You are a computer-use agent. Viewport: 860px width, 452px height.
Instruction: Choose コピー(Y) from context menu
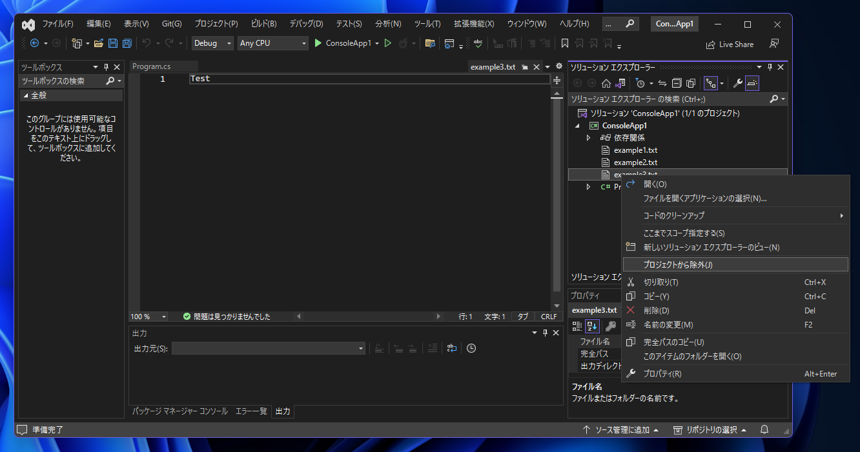click(735, 296)
